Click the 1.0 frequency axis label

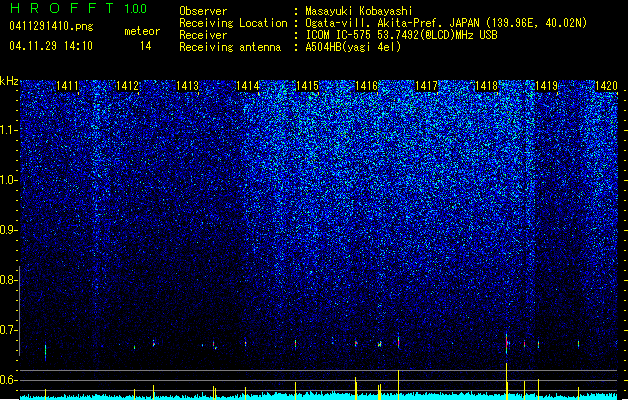click(8, 180)
